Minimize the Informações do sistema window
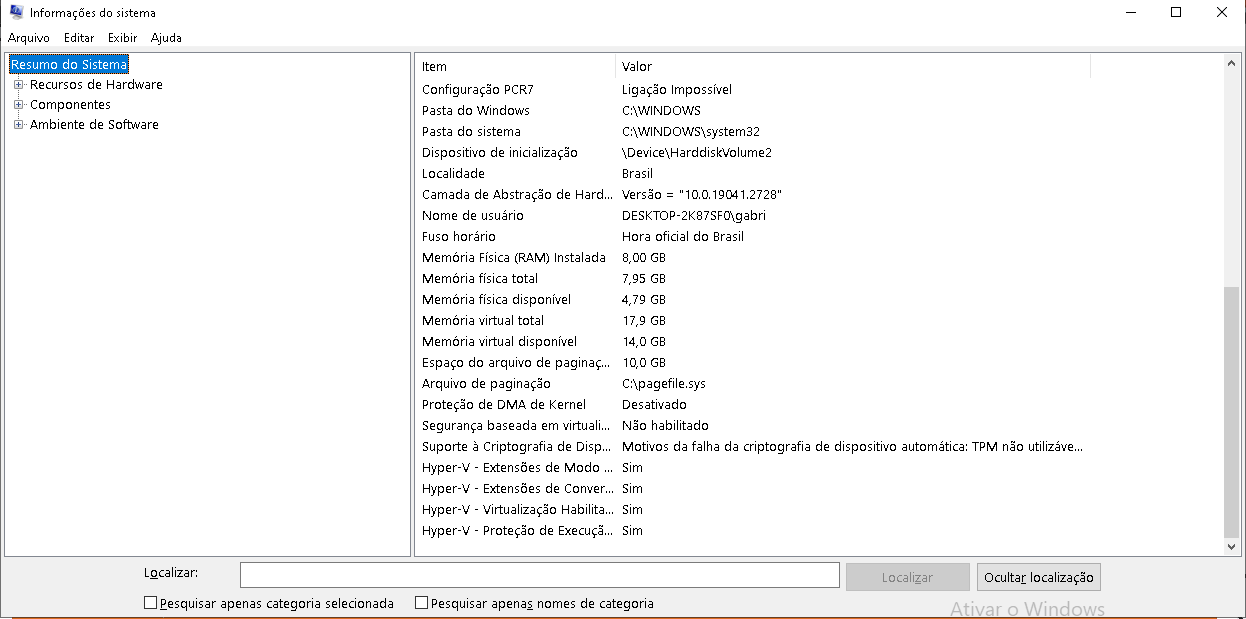1246x619 pixels. 1130,13
